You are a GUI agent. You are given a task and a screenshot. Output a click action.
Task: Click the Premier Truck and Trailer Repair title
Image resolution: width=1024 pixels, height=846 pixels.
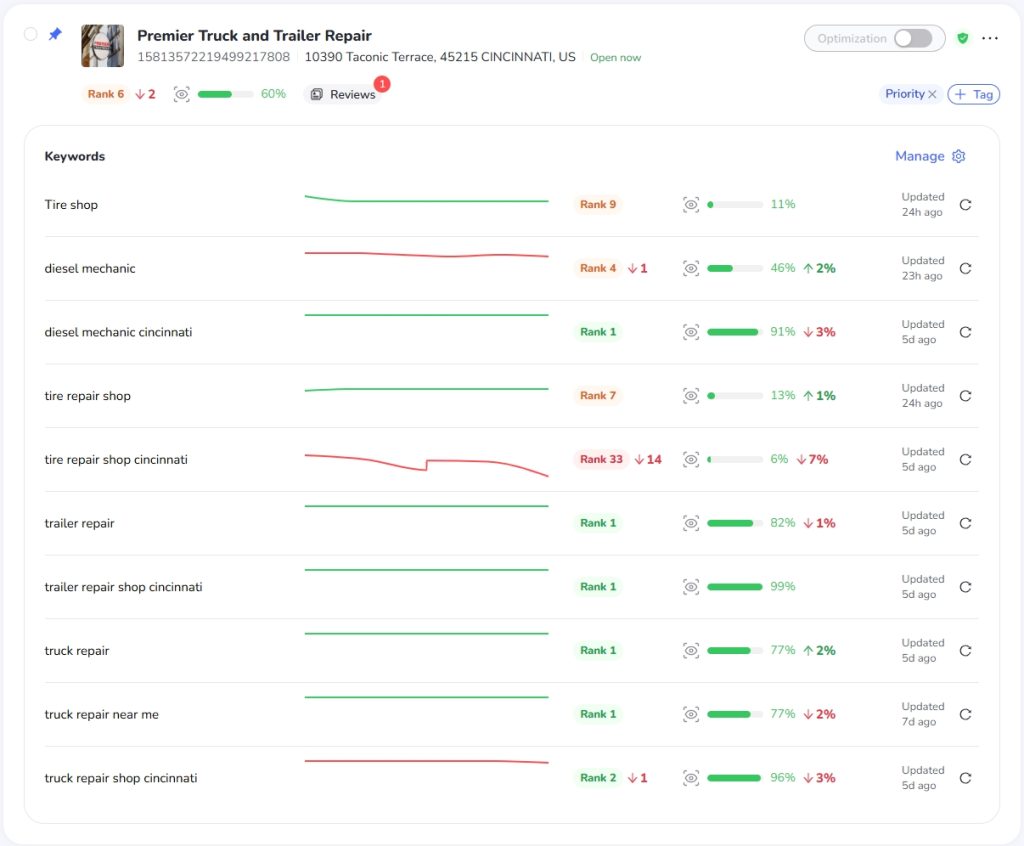254,35
